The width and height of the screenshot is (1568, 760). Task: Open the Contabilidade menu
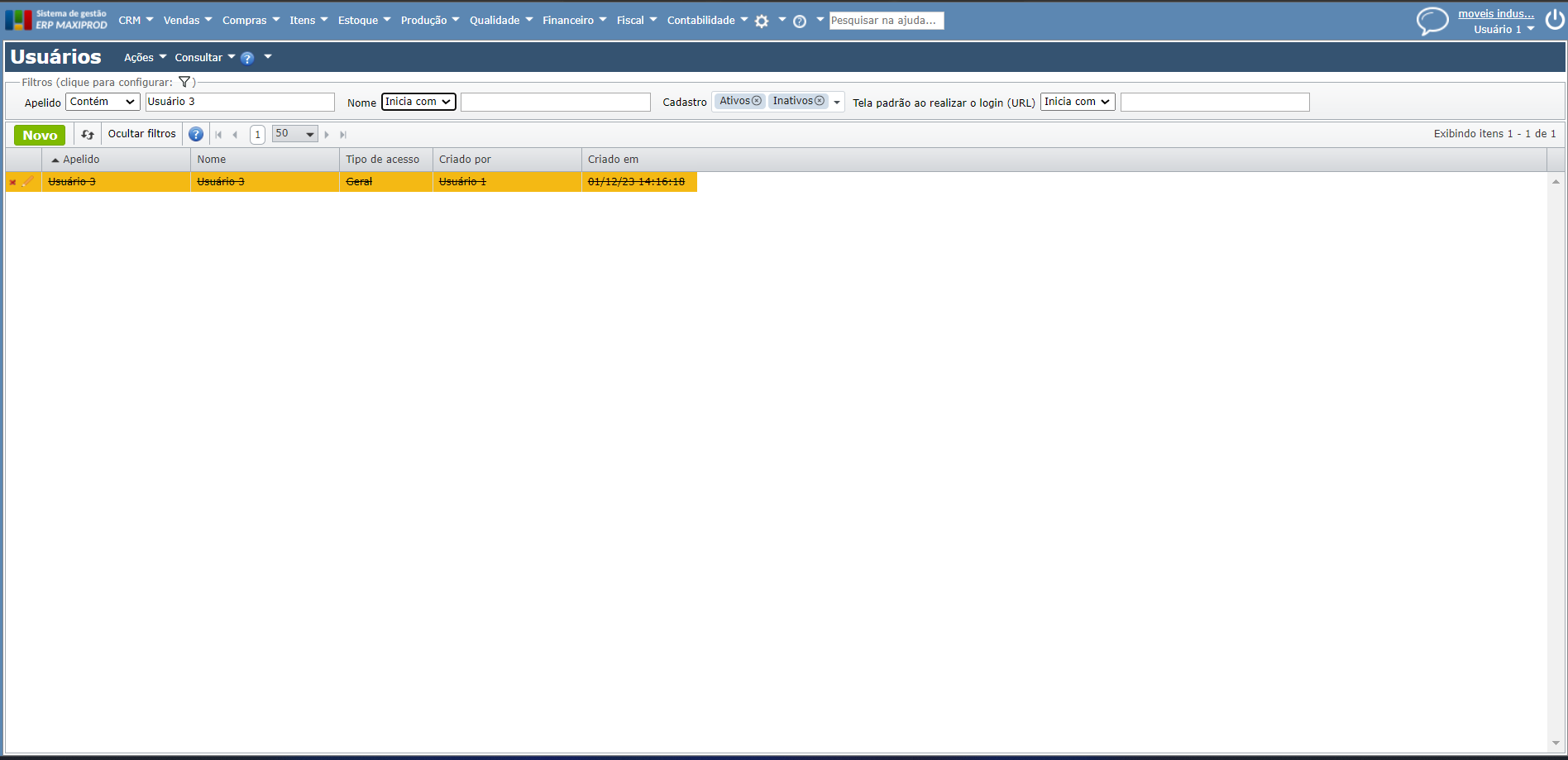point(707,21)
